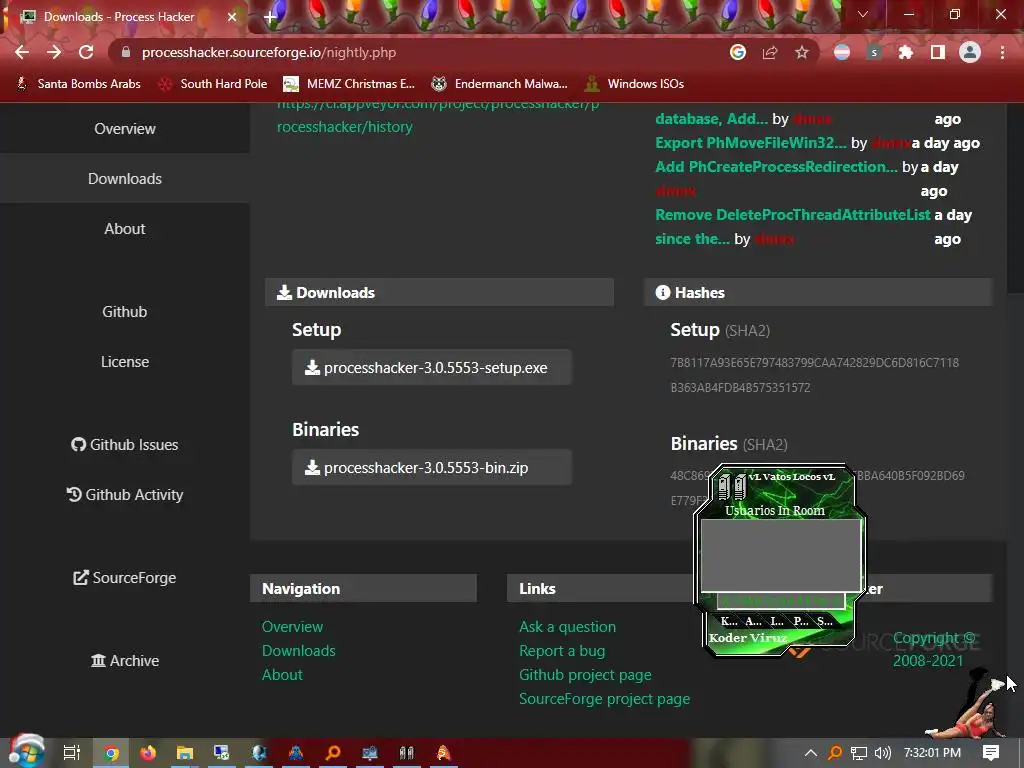Show hidden system tray icons
The height and width of the screenshot is (768, 1024).
[x=810, y=753]
